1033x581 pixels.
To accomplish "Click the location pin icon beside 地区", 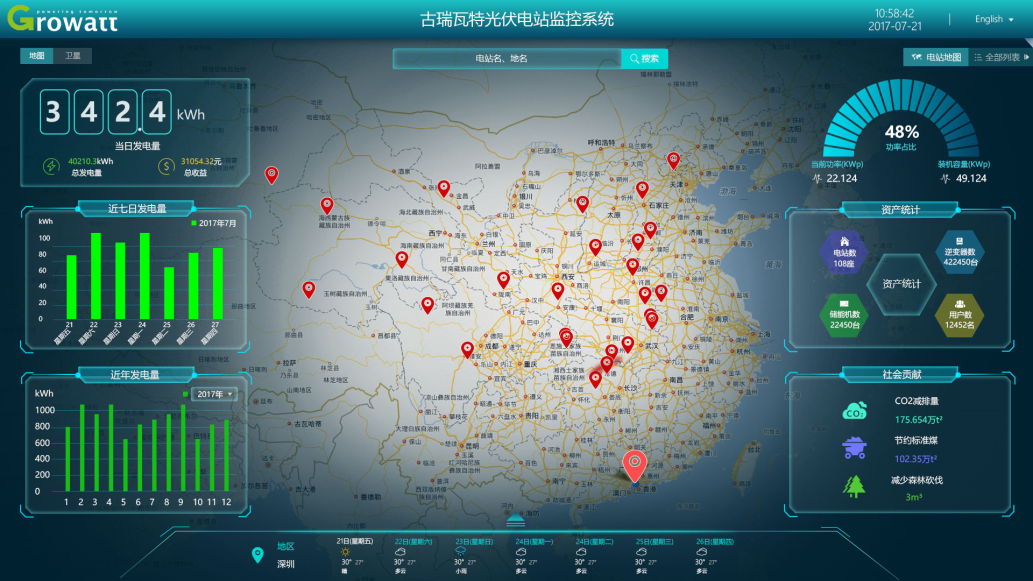I will 258,554.
